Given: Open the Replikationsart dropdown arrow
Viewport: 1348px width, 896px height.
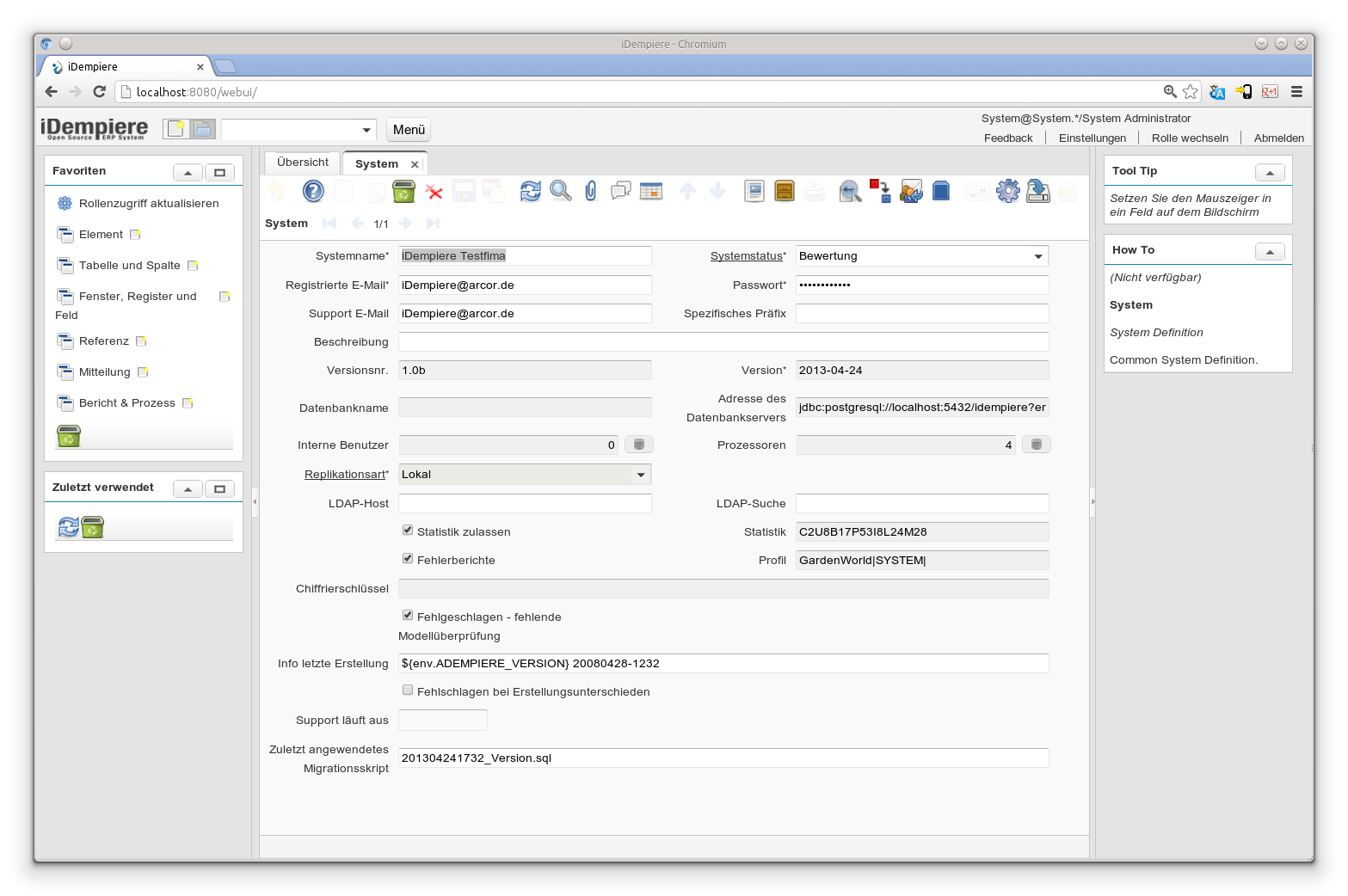Looking at the screenshot, I should [641, 475].
